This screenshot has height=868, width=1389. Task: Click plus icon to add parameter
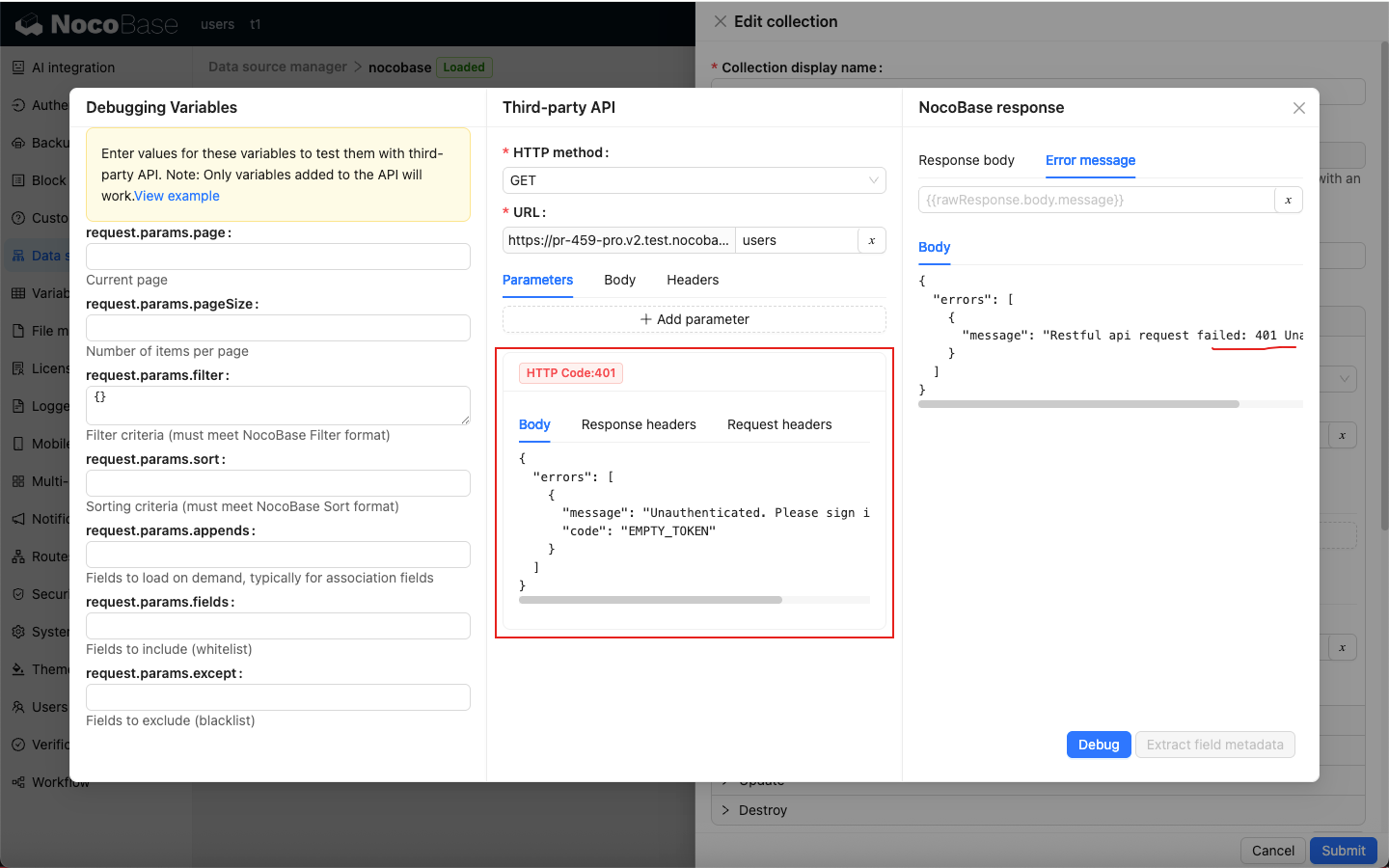coord(646,319)
